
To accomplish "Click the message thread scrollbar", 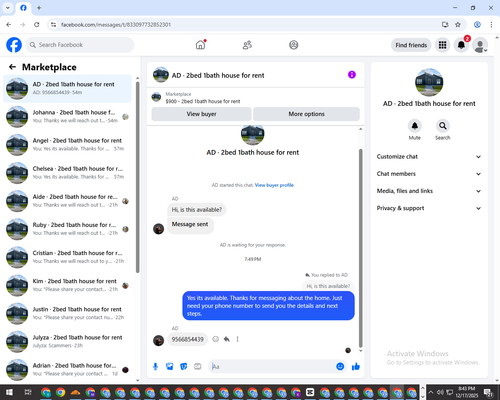I will (x=360, y=248).
